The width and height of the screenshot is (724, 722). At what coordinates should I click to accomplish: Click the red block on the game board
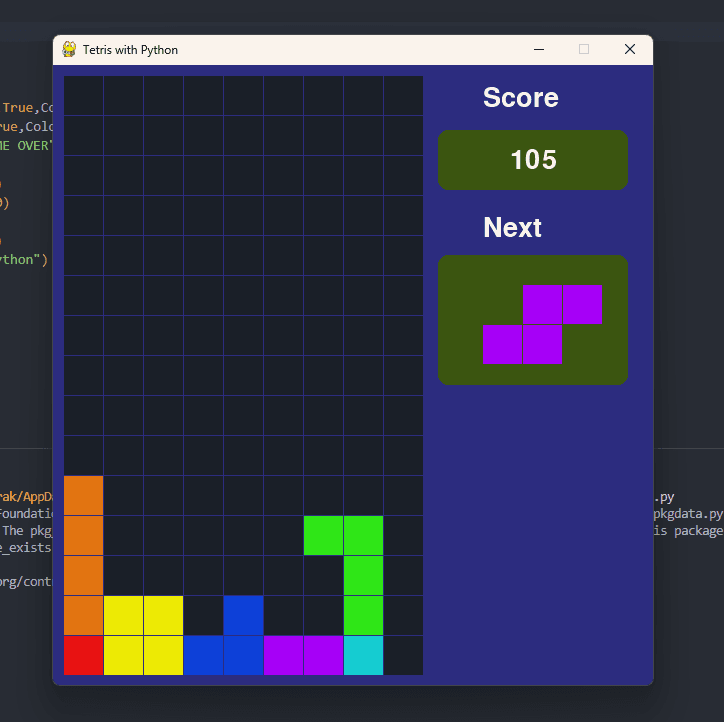(84, 656)
